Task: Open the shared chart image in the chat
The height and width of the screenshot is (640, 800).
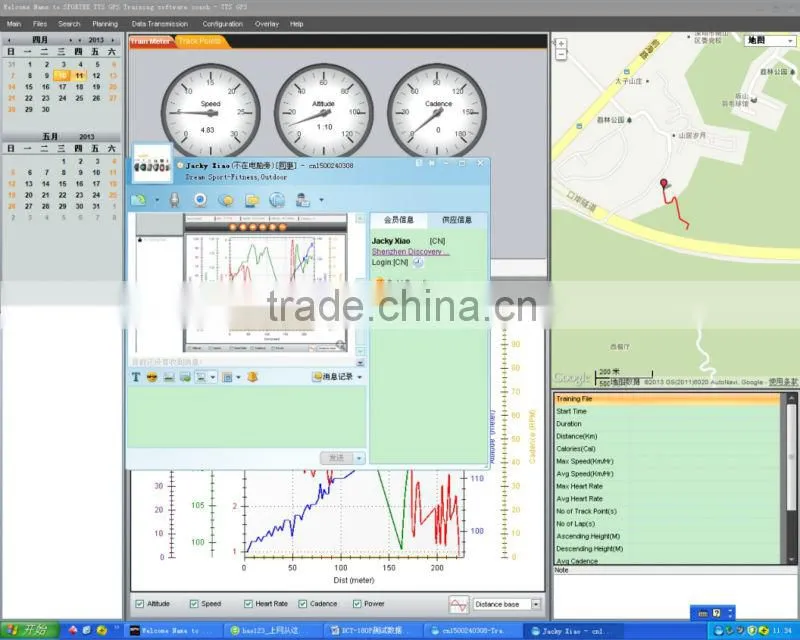Action: click(265, 283)
